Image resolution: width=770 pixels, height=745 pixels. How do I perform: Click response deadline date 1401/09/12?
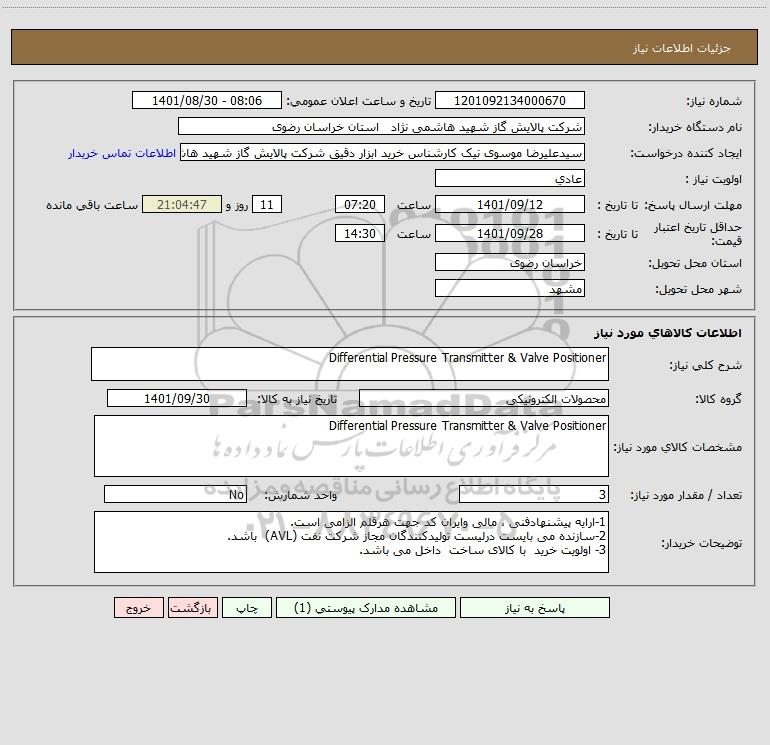coord(510,204)
